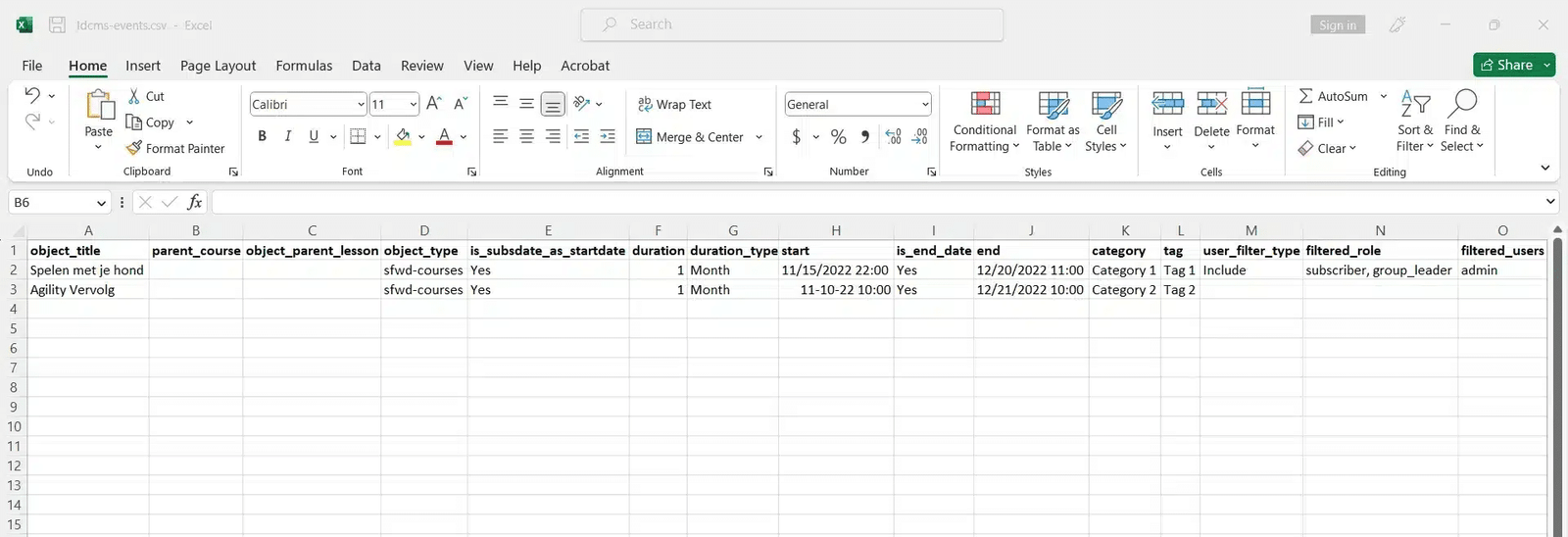Decrease font size with smaller A icon

(x=460, y=104)
